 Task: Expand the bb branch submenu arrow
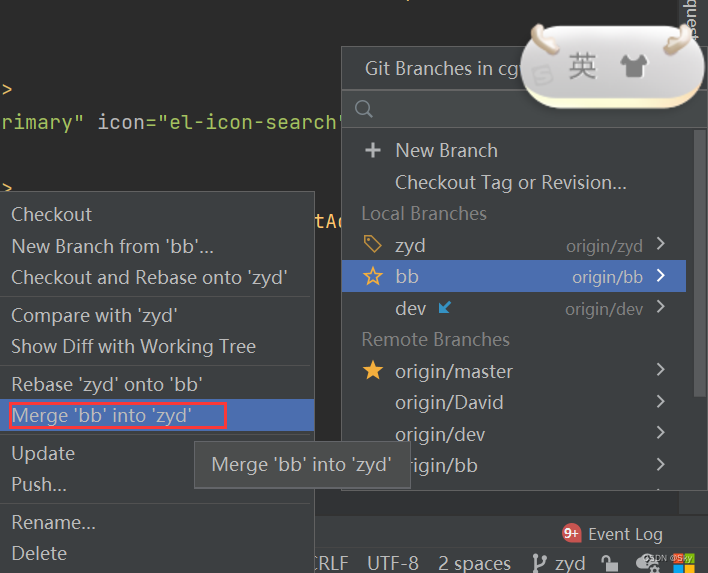(661, 275)
